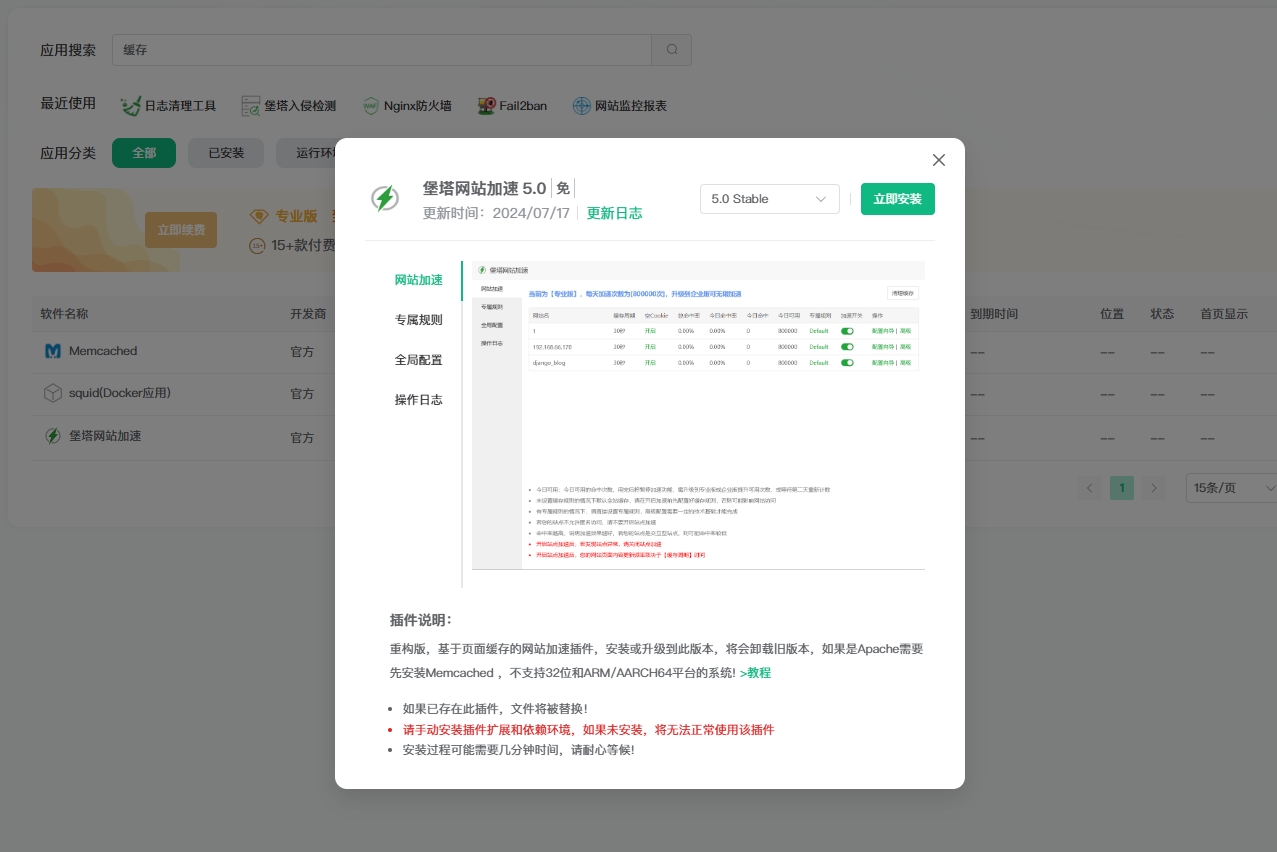Image resolution: width=1277 pixels, height=852 pixels.
Task: Go to next page arrow
Action: (1154, 488)
